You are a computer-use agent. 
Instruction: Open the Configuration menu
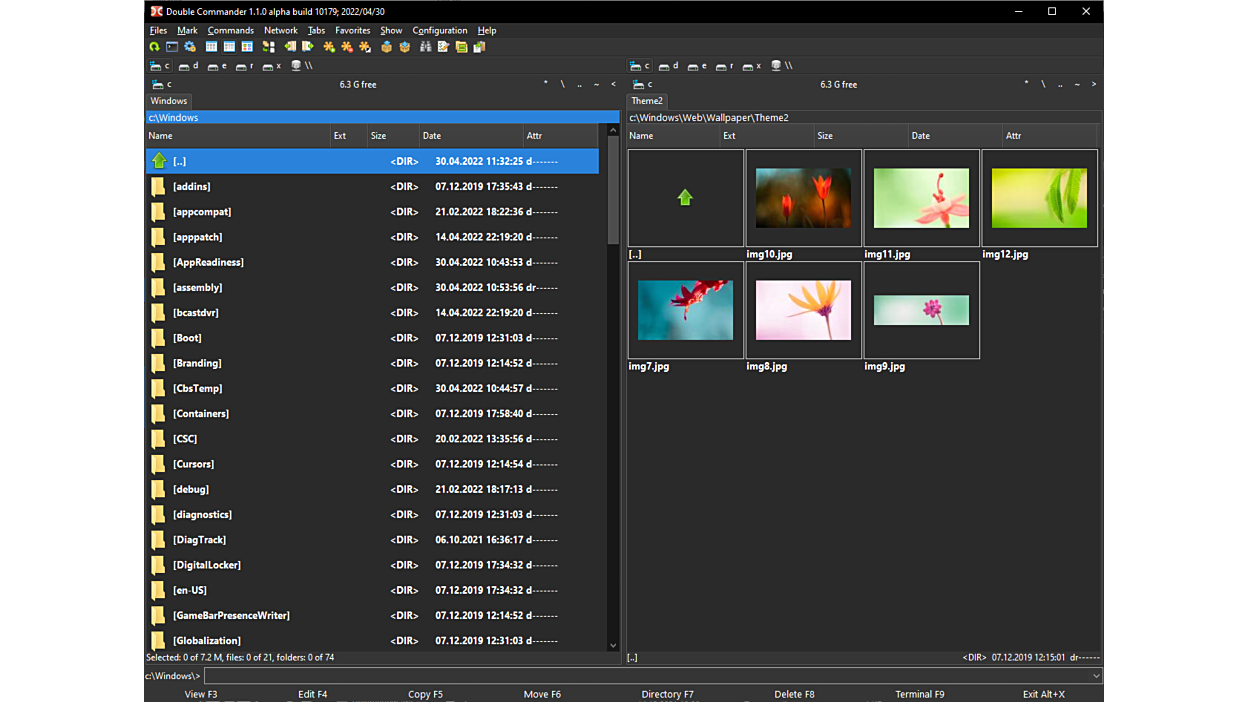pos(439,30)
